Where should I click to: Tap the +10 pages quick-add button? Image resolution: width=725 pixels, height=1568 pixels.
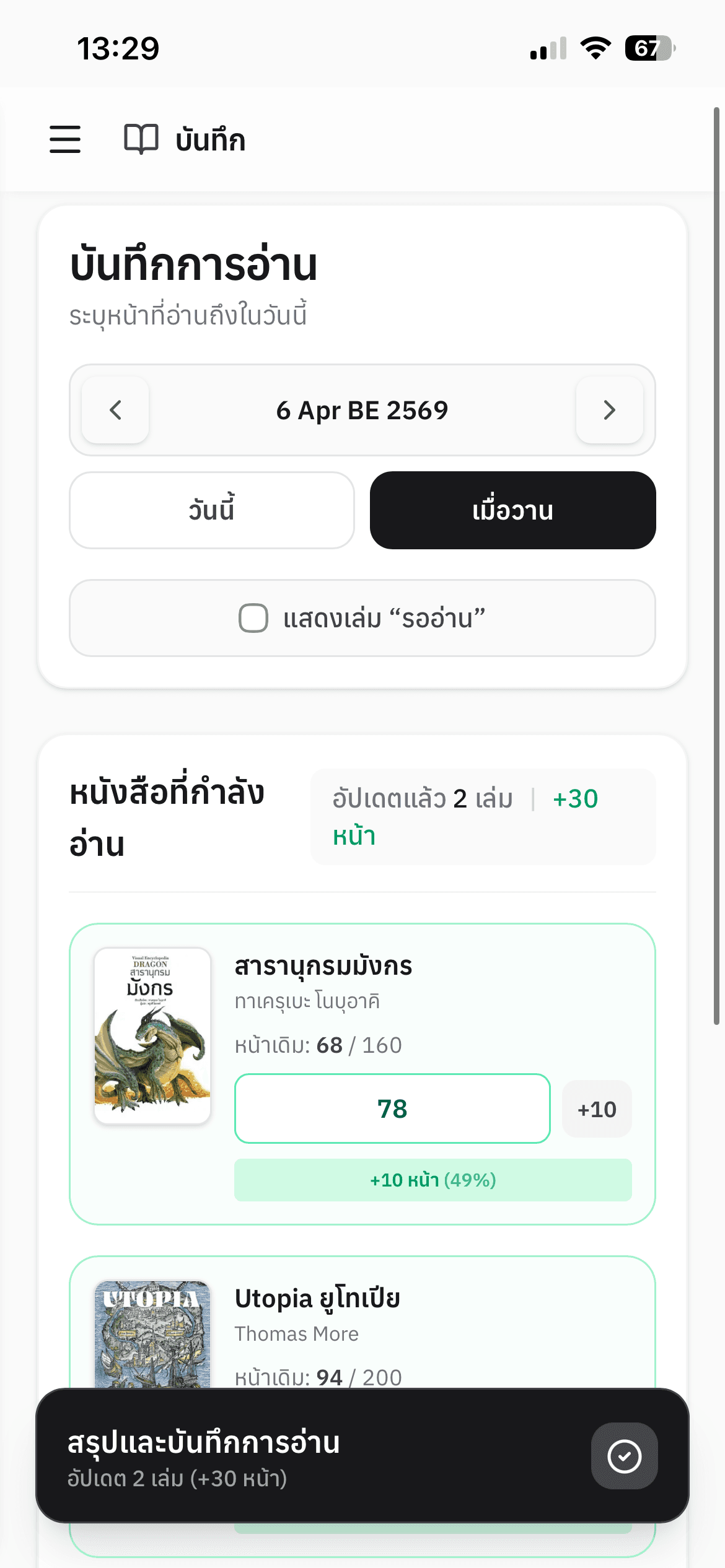point(597,1109)
